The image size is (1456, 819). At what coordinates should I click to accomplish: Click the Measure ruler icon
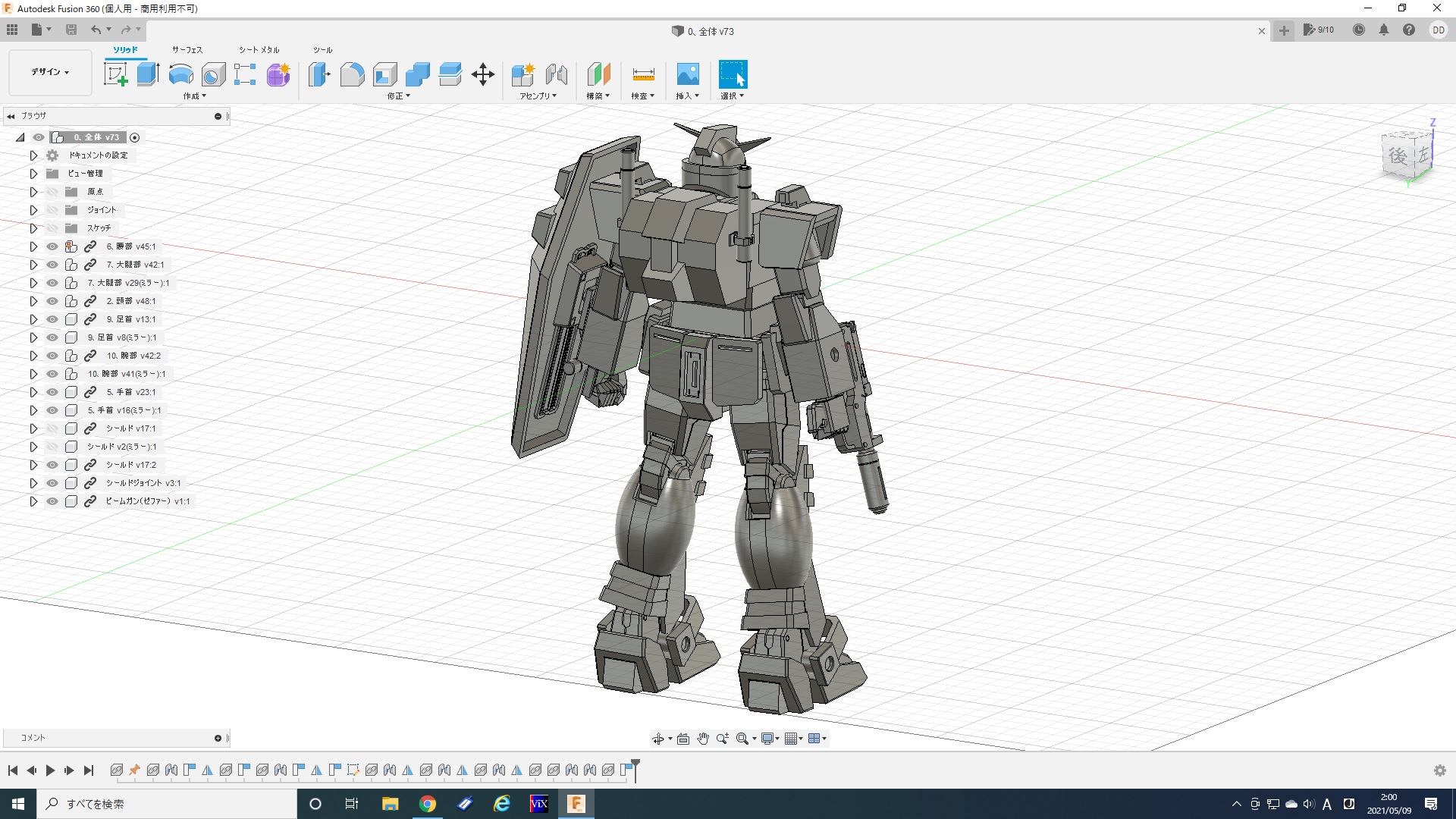pyautogui.click(x=643, y=74)
